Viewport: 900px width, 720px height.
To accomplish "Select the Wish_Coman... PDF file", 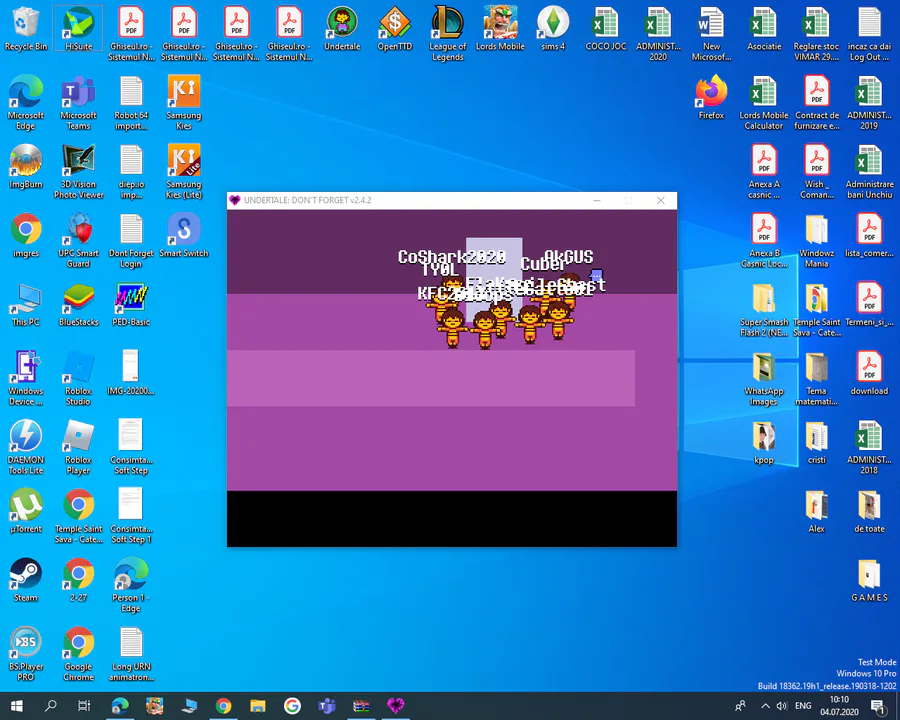I will [816, 172].
